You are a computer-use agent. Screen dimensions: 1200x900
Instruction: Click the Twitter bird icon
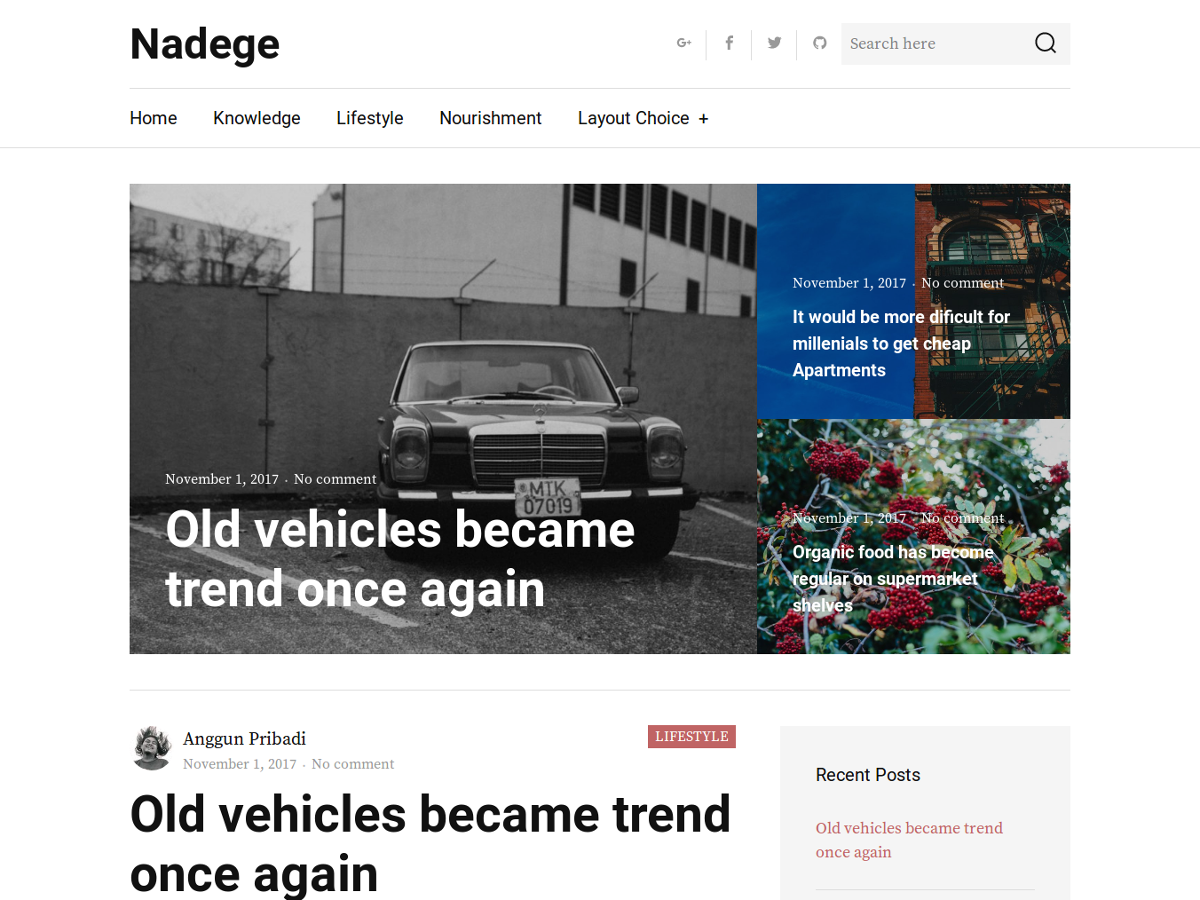pyautogui.click(x=774, y=43)
